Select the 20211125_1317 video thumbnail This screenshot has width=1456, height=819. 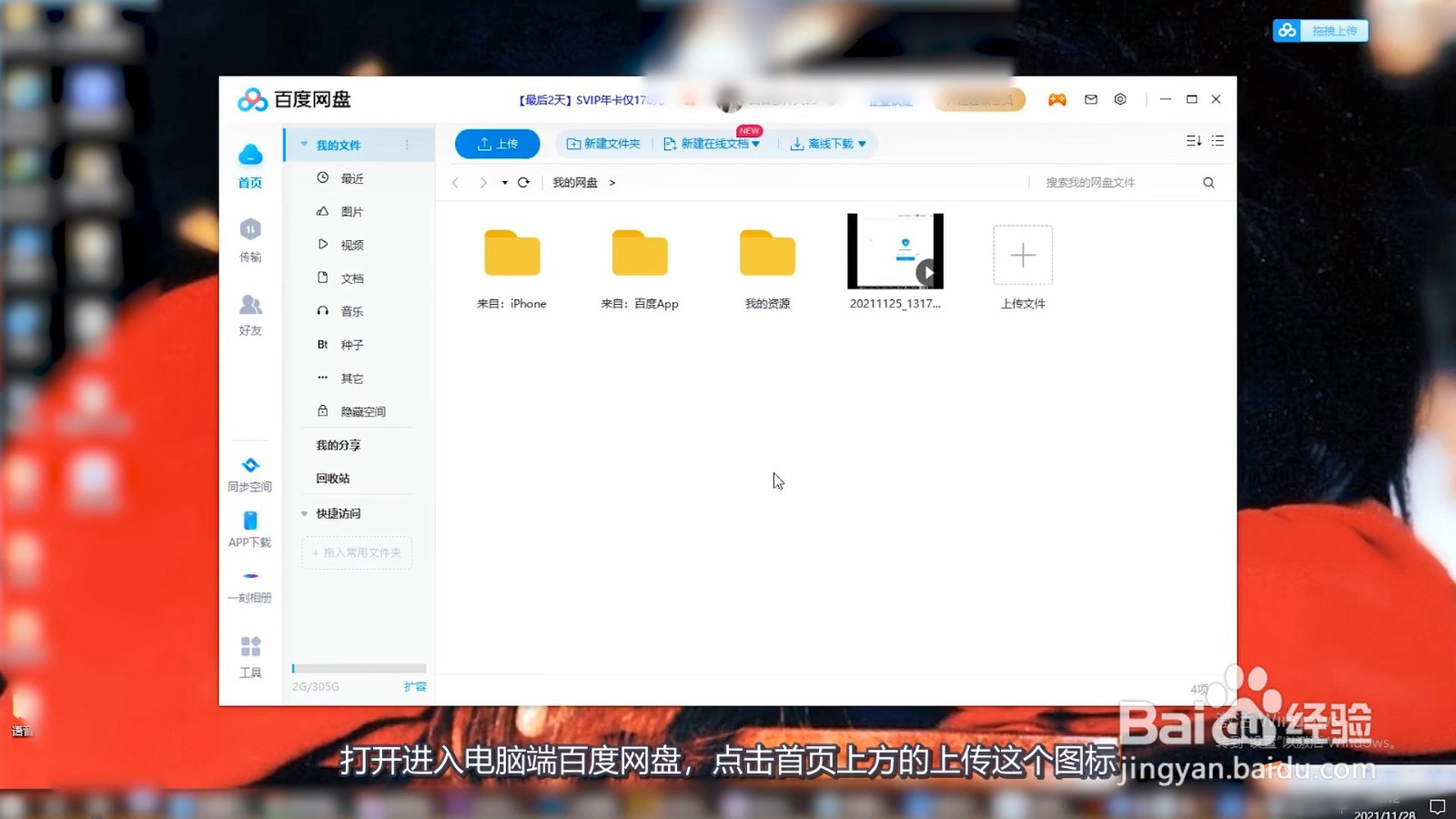895,251
